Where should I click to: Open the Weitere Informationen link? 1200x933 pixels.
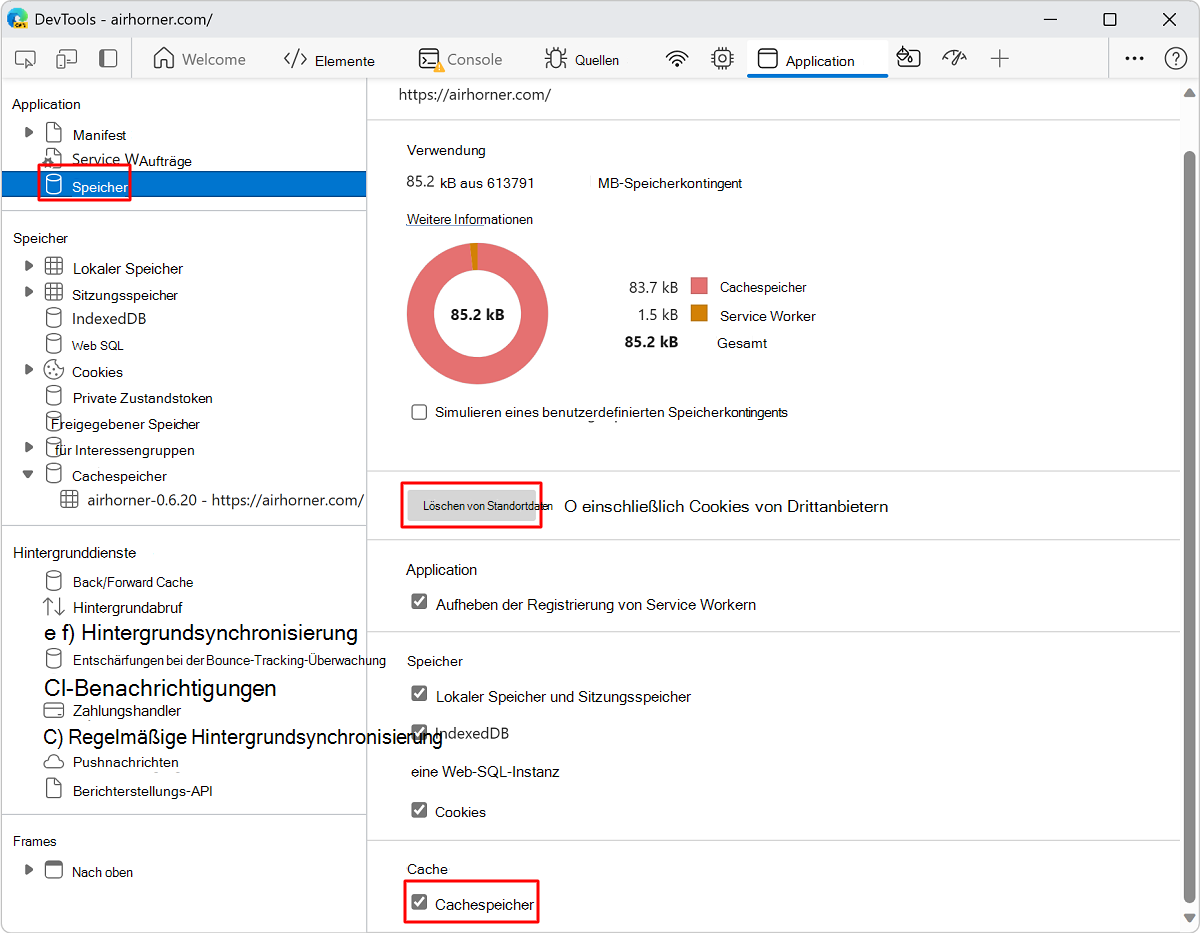469,219
